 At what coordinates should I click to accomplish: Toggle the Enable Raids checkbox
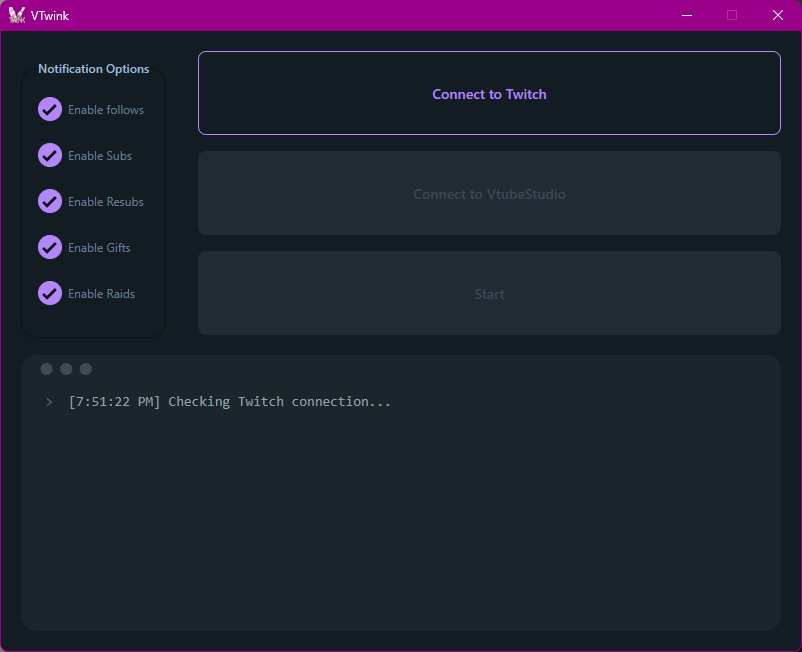click(x=50, y=294)
